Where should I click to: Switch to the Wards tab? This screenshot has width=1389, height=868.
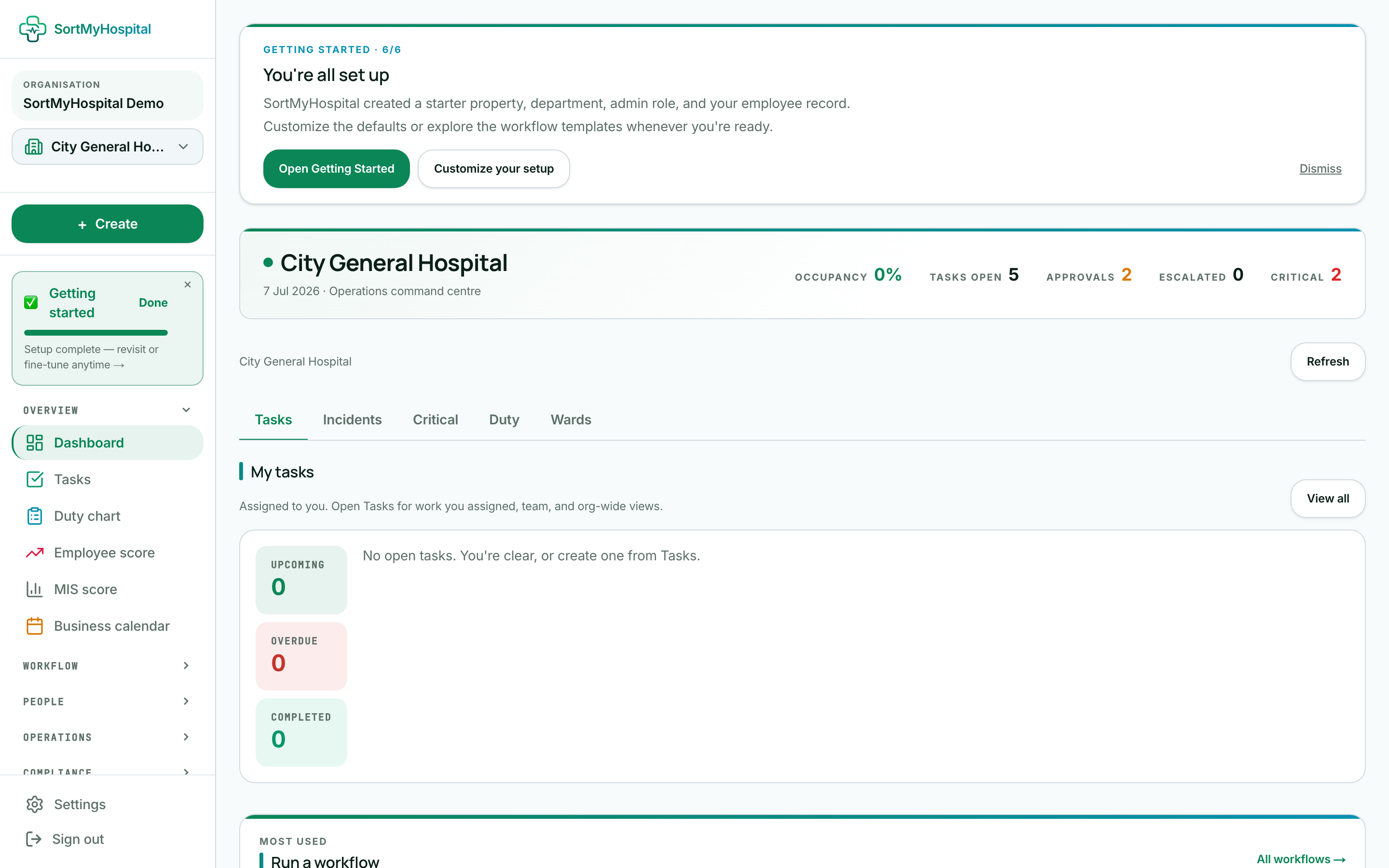coord(571,420)
